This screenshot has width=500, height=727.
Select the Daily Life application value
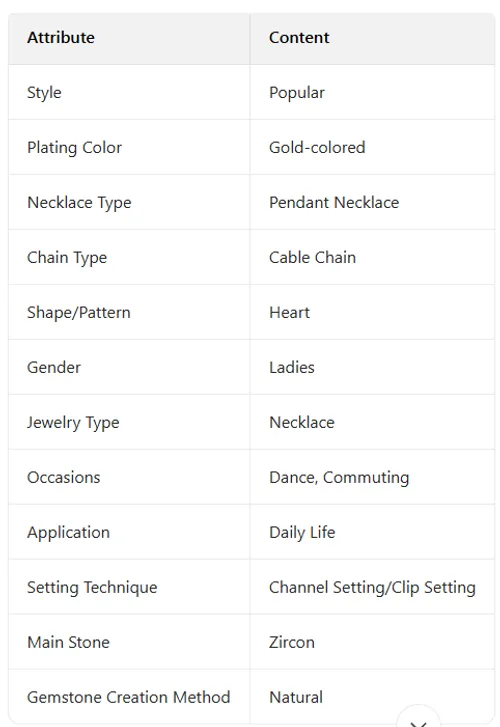(302, 532)
